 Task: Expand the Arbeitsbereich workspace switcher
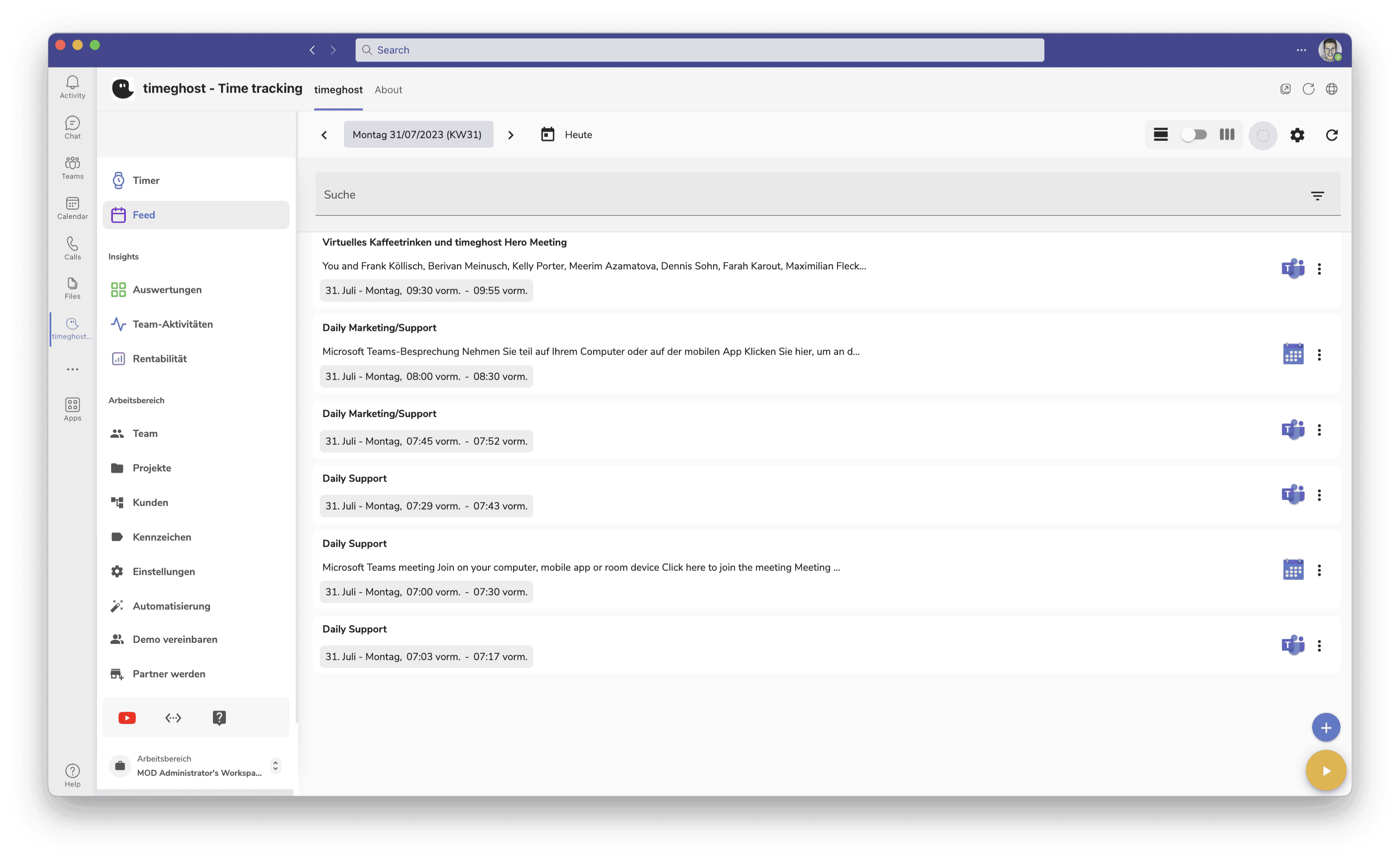(x=275, y=766)
